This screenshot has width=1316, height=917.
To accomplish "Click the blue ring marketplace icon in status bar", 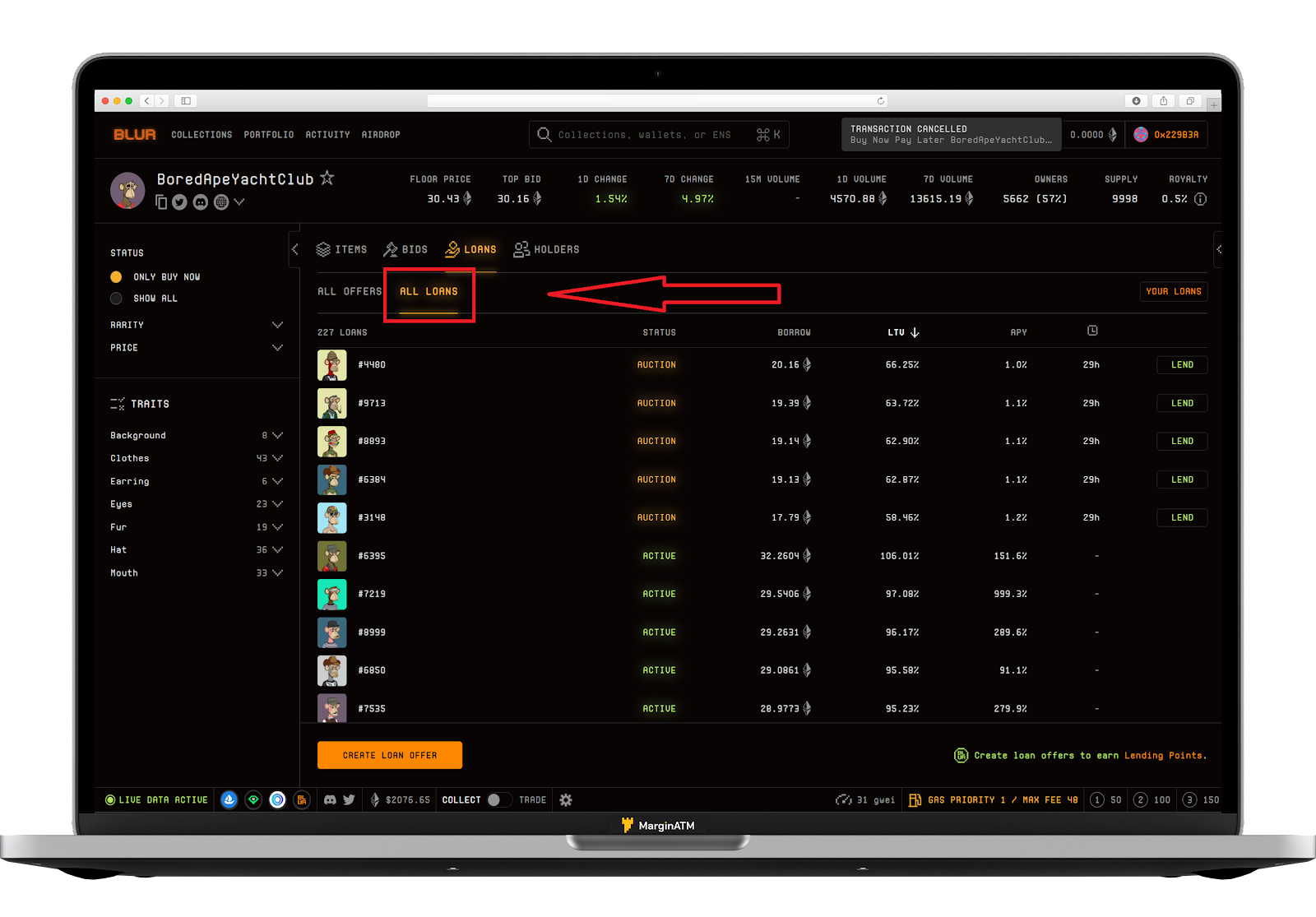I will pos(278,799).
